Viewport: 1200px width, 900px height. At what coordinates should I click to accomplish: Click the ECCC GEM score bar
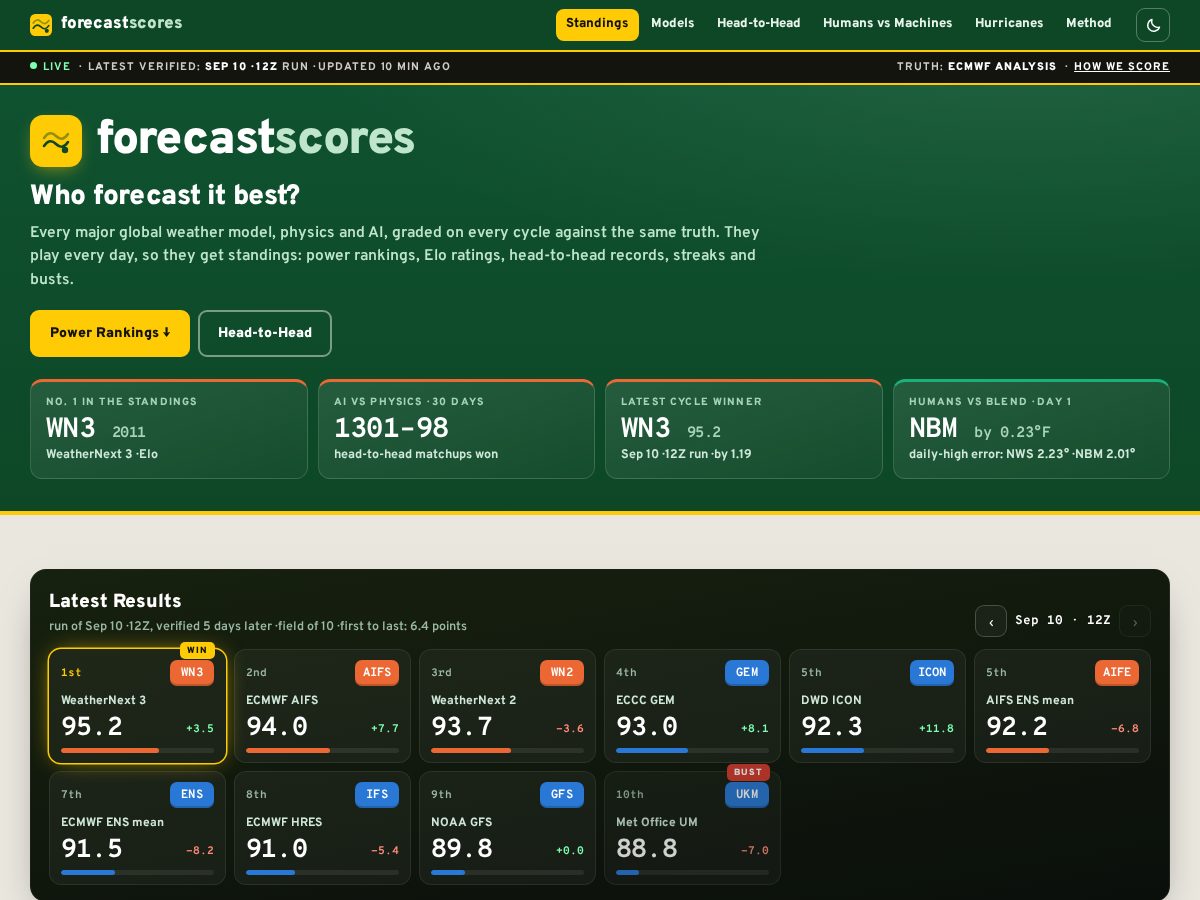[x=692, y=750]
